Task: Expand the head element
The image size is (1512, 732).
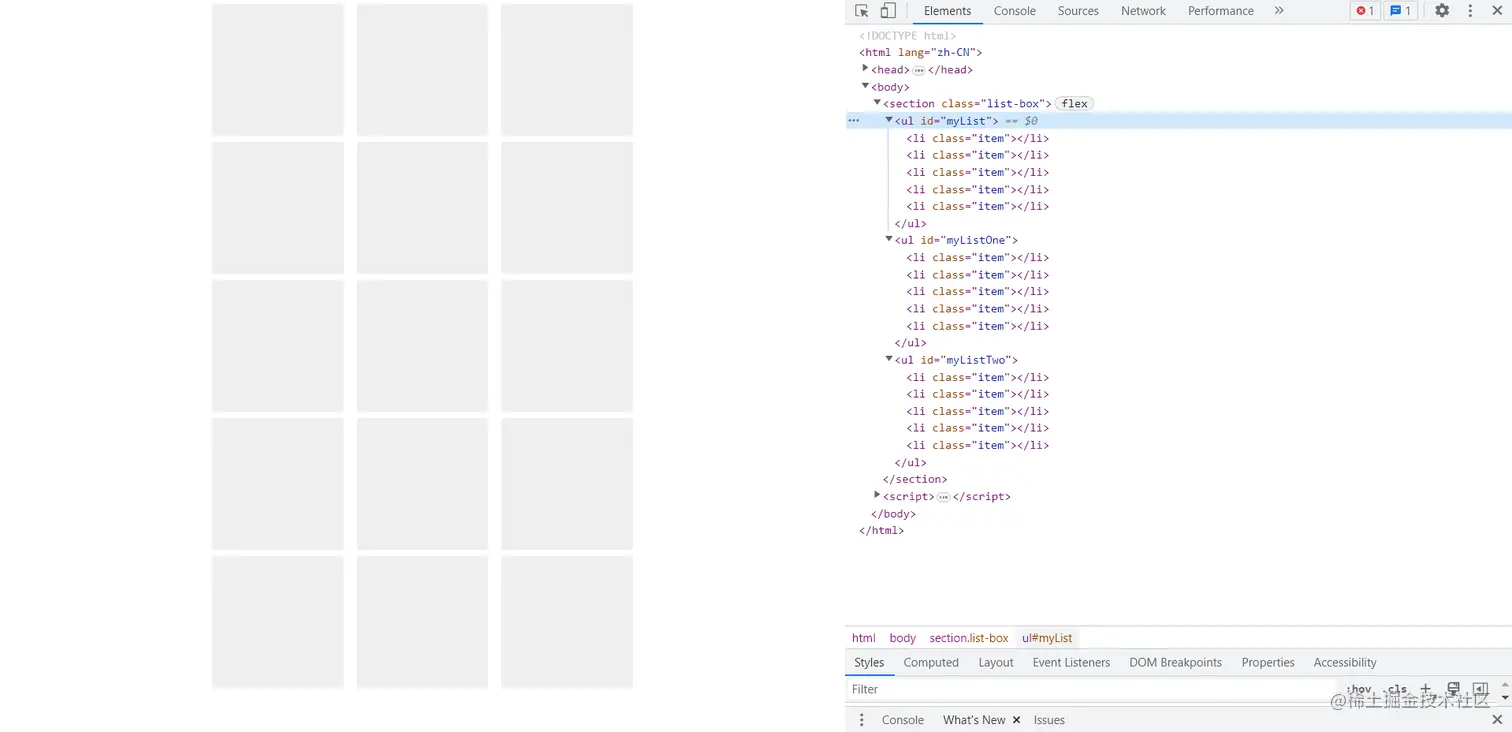Action: tap(865, 69)
